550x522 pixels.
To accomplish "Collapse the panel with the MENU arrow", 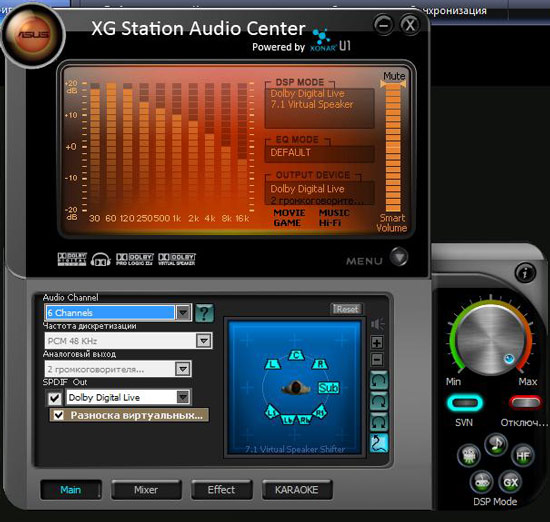I will click(398, 256).
